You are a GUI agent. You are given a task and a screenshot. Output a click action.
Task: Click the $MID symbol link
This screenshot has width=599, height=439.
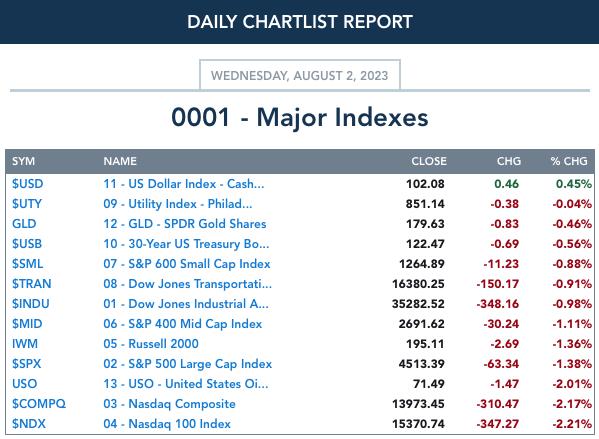[x=27, y=324]
